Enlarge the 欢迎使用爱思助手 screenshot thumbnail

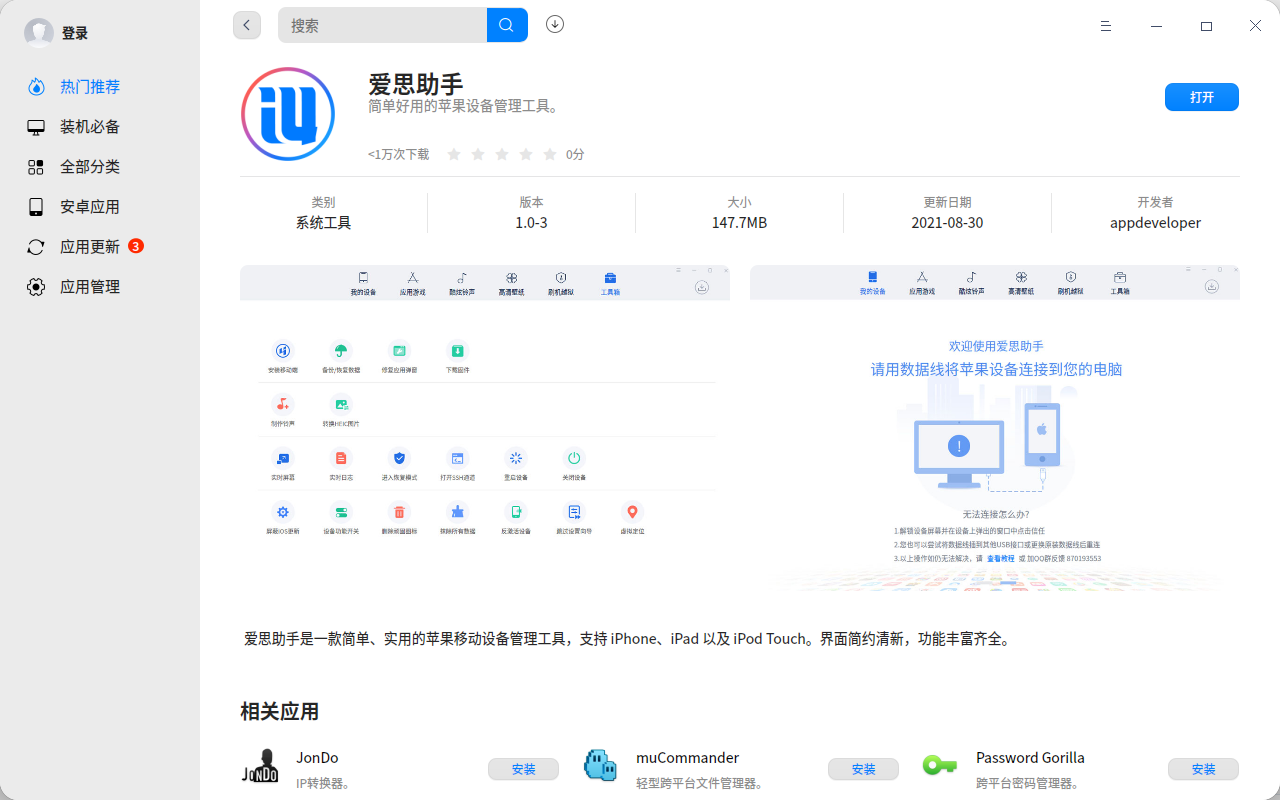click(995, 429)
